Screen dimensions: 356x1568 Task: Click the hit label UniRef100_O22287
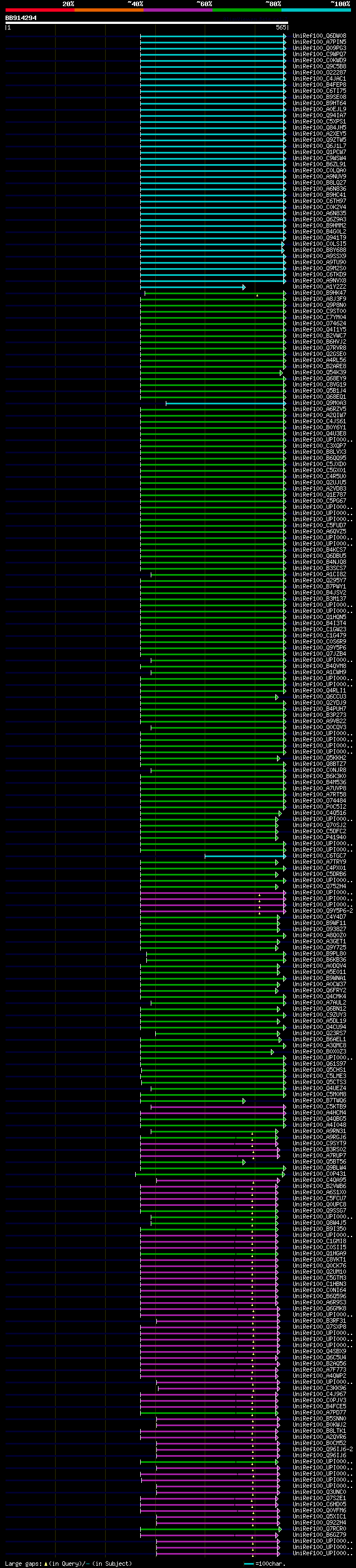319,72
